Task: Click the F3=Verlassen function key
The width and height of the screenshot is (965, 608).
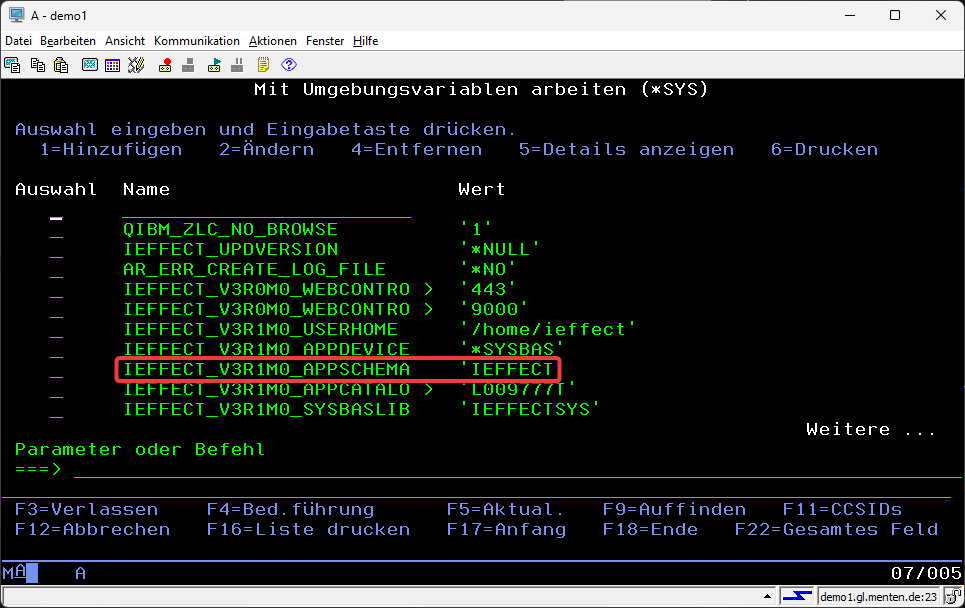Action: click(86, 509)
